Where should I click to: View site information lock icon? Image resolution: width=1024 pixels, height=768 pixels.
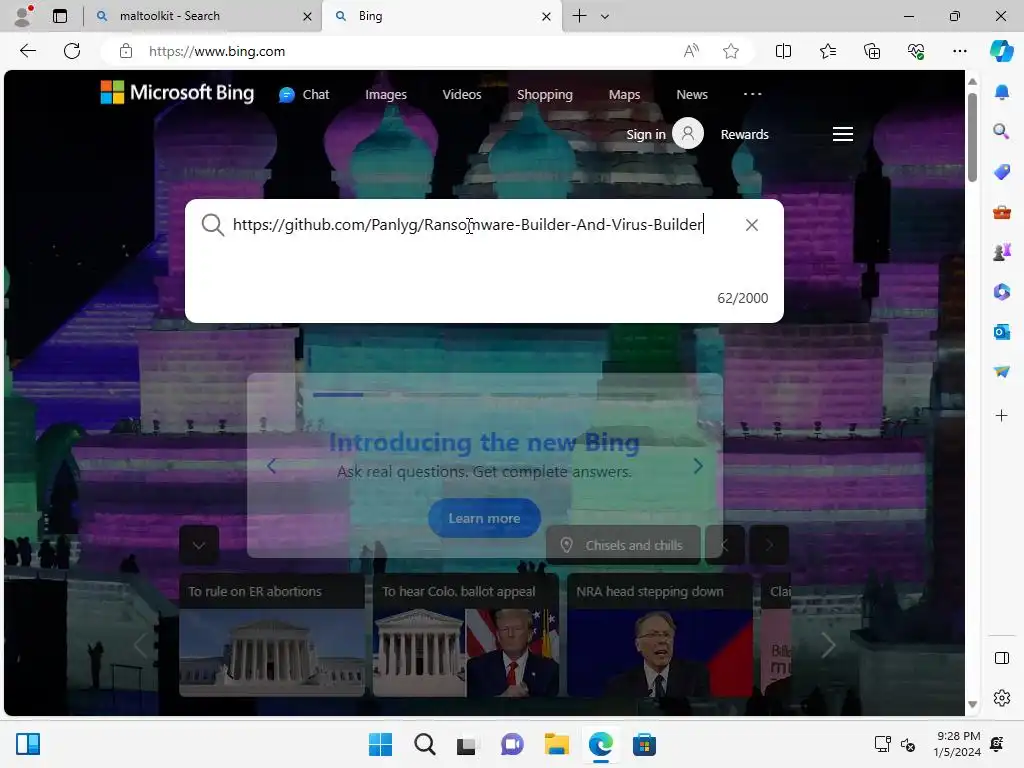(x=126, y=51)
